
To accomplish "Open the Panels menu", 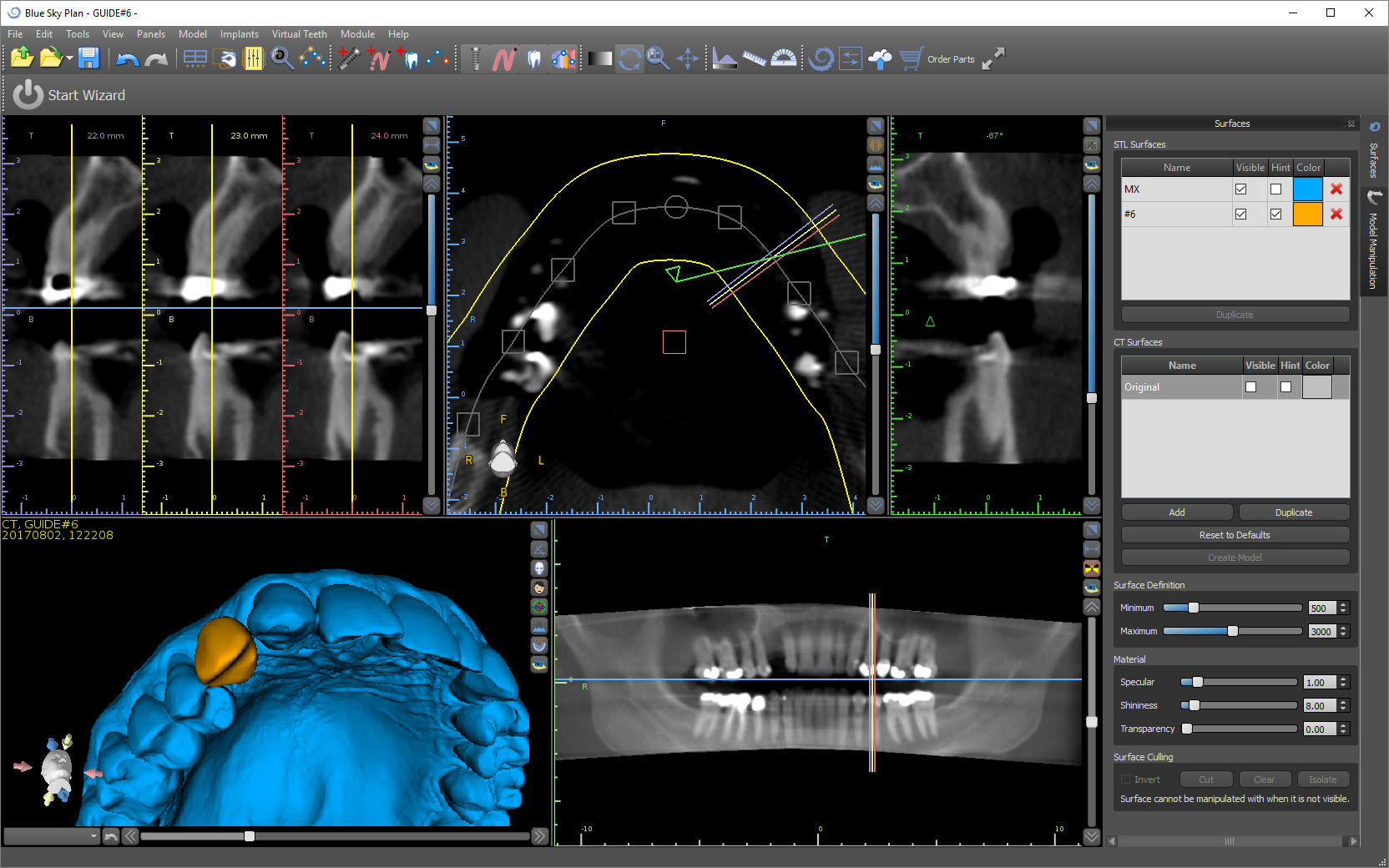I will [151, 34].
